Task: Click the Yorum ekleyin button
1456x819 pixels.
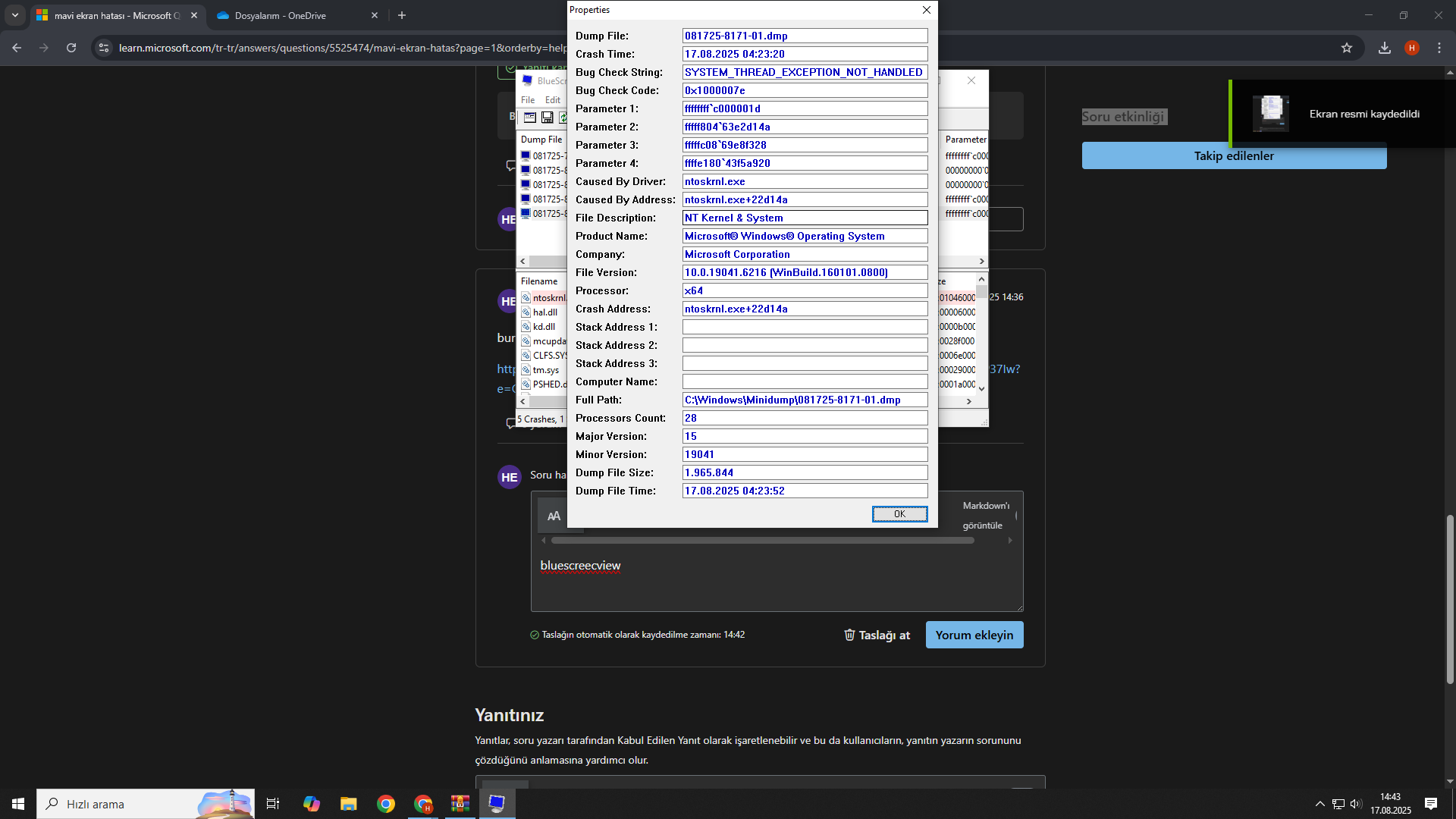Action: click(974, 635)
